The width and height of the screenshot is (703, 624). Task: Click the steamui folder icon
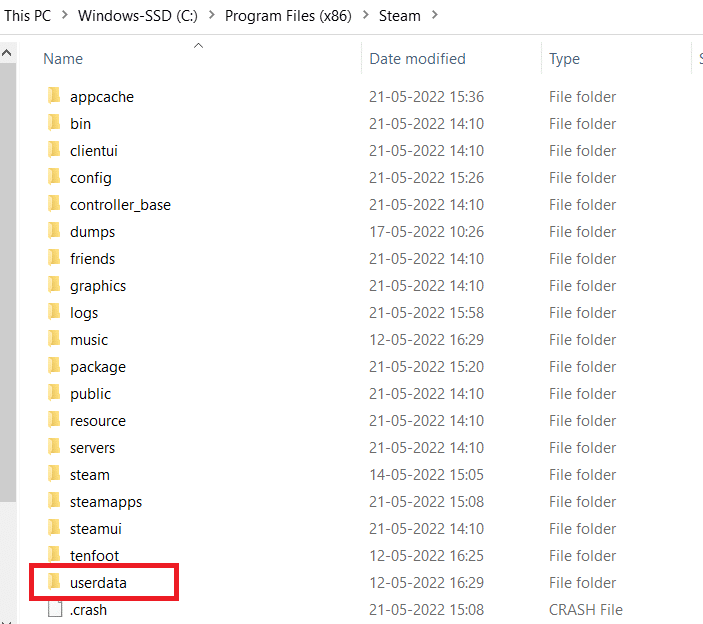tap(54, 527)
